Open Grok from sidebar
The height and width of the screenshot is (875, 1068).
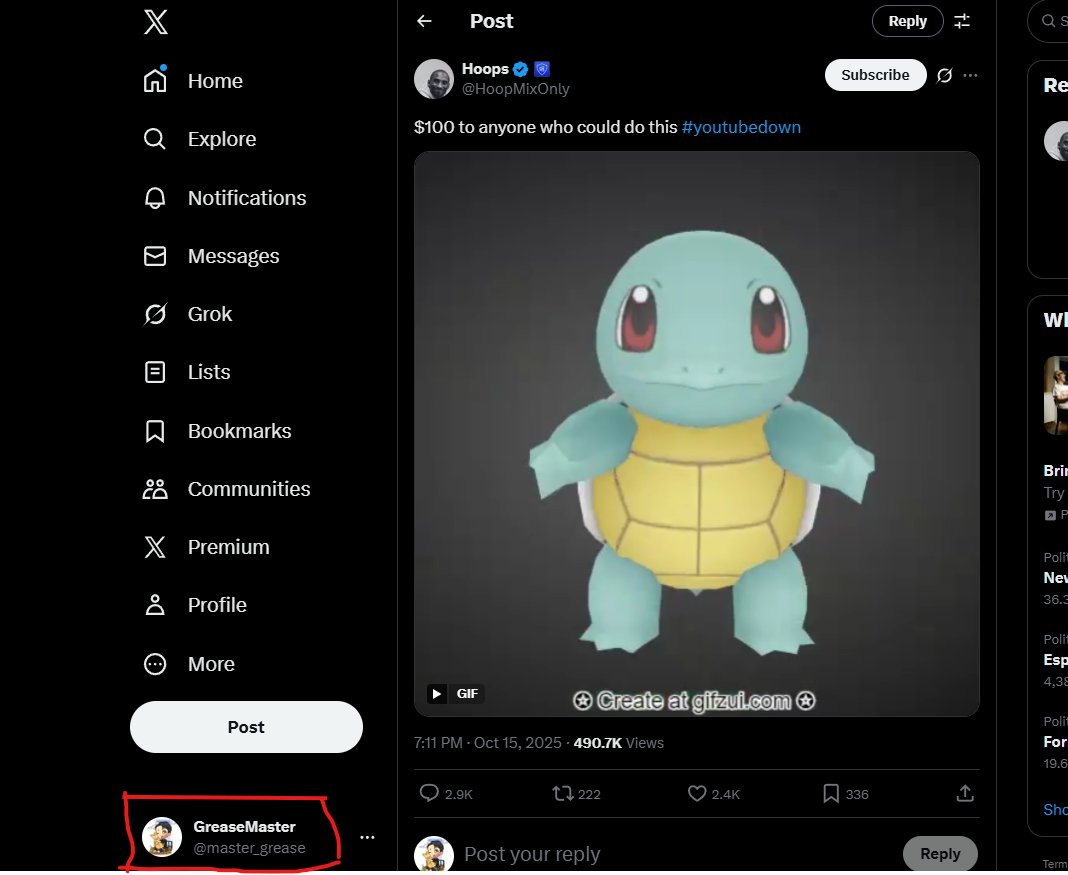(187, 314)
